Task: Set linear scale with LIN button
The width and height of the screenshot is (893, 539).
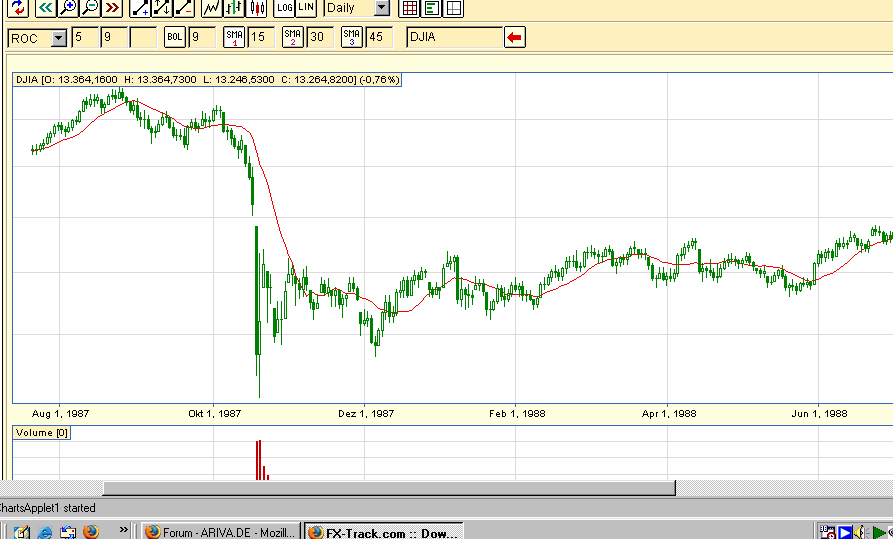Action: click(x=306, y=7)
